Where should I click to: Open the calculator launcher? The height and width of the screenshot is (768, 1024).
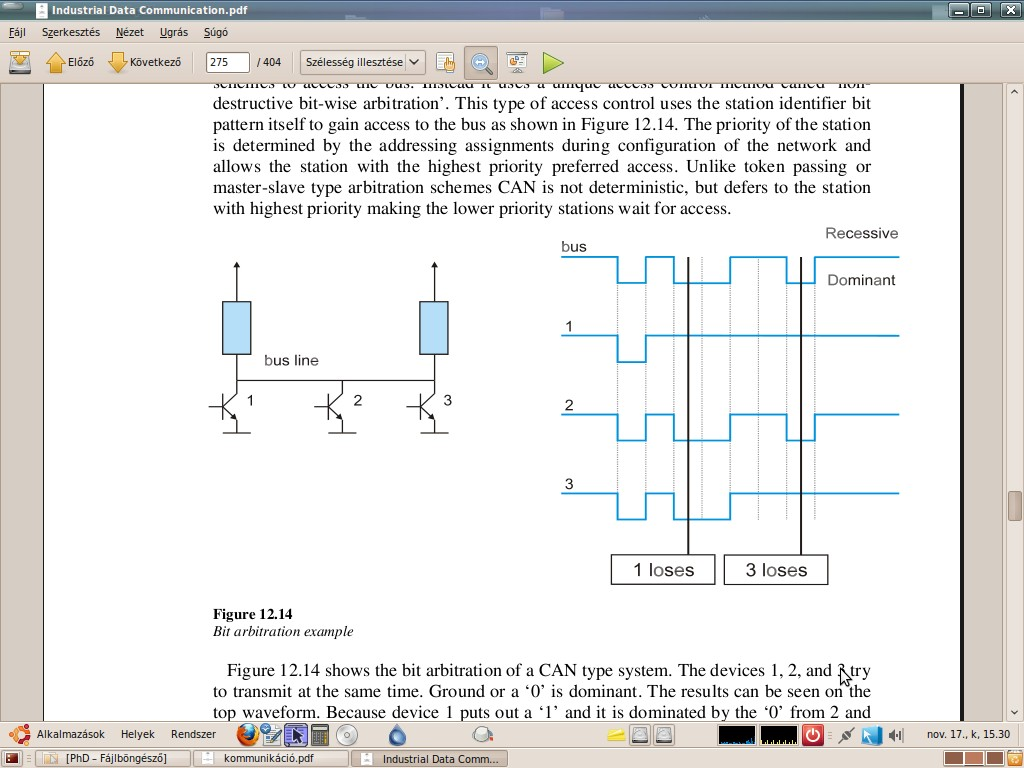[x=319, y=735]
